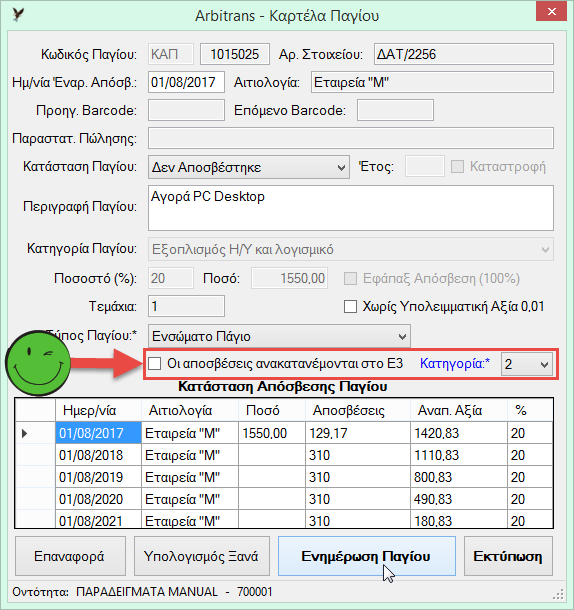The image size is (574, 610).
Task: Open the Κατηγορία dropdown showing 2
Action: pyautogui.click(x=527, y=364)
